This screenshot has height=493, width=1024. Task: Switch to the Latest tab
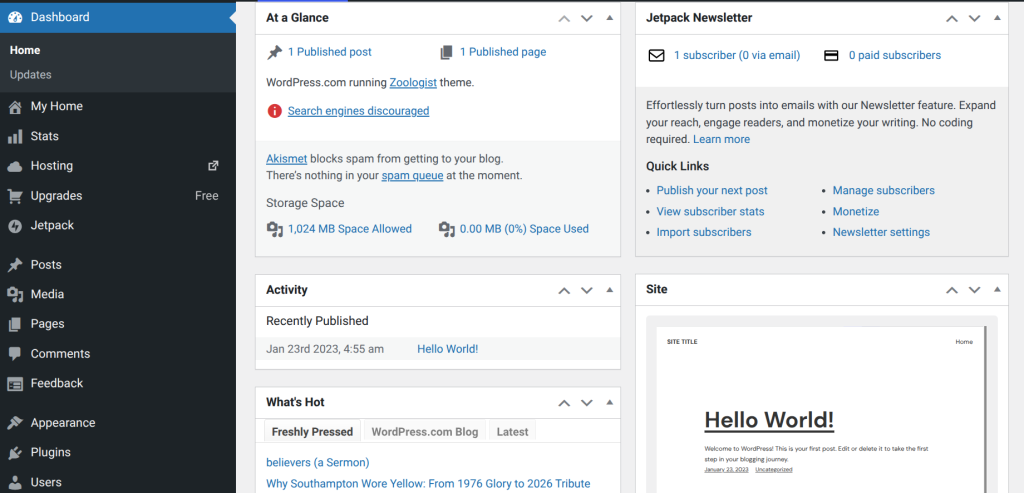point(513,432)
